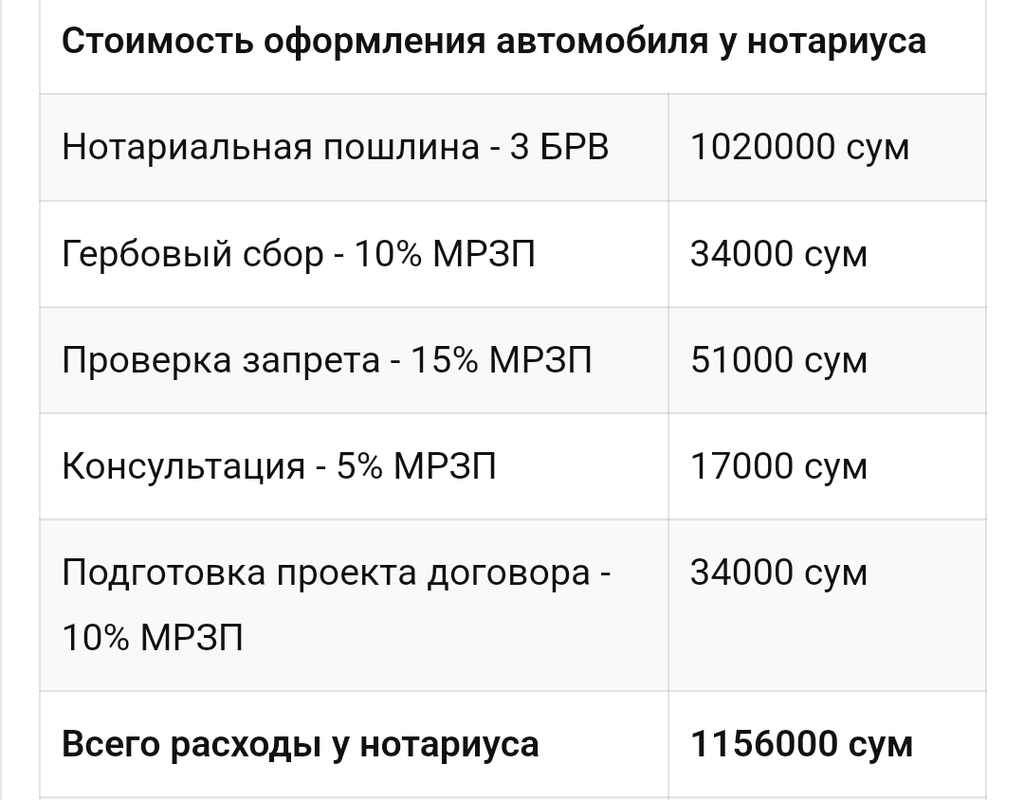This screenshot has width=1024, height=800.
Task: Click '10% МРЗП' on the wrapped second line
Action: coord(152,637)
